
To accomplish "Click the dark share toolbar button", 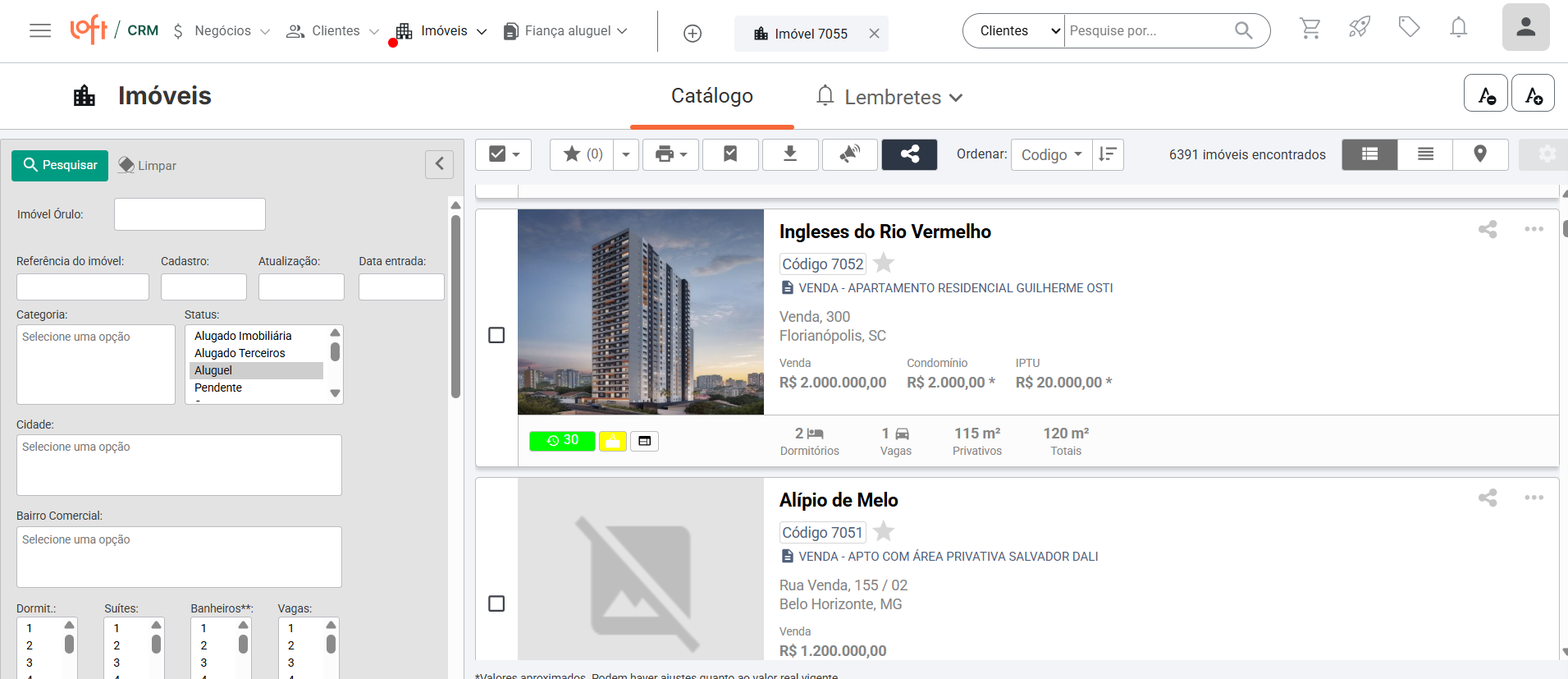I will point(909,154).
